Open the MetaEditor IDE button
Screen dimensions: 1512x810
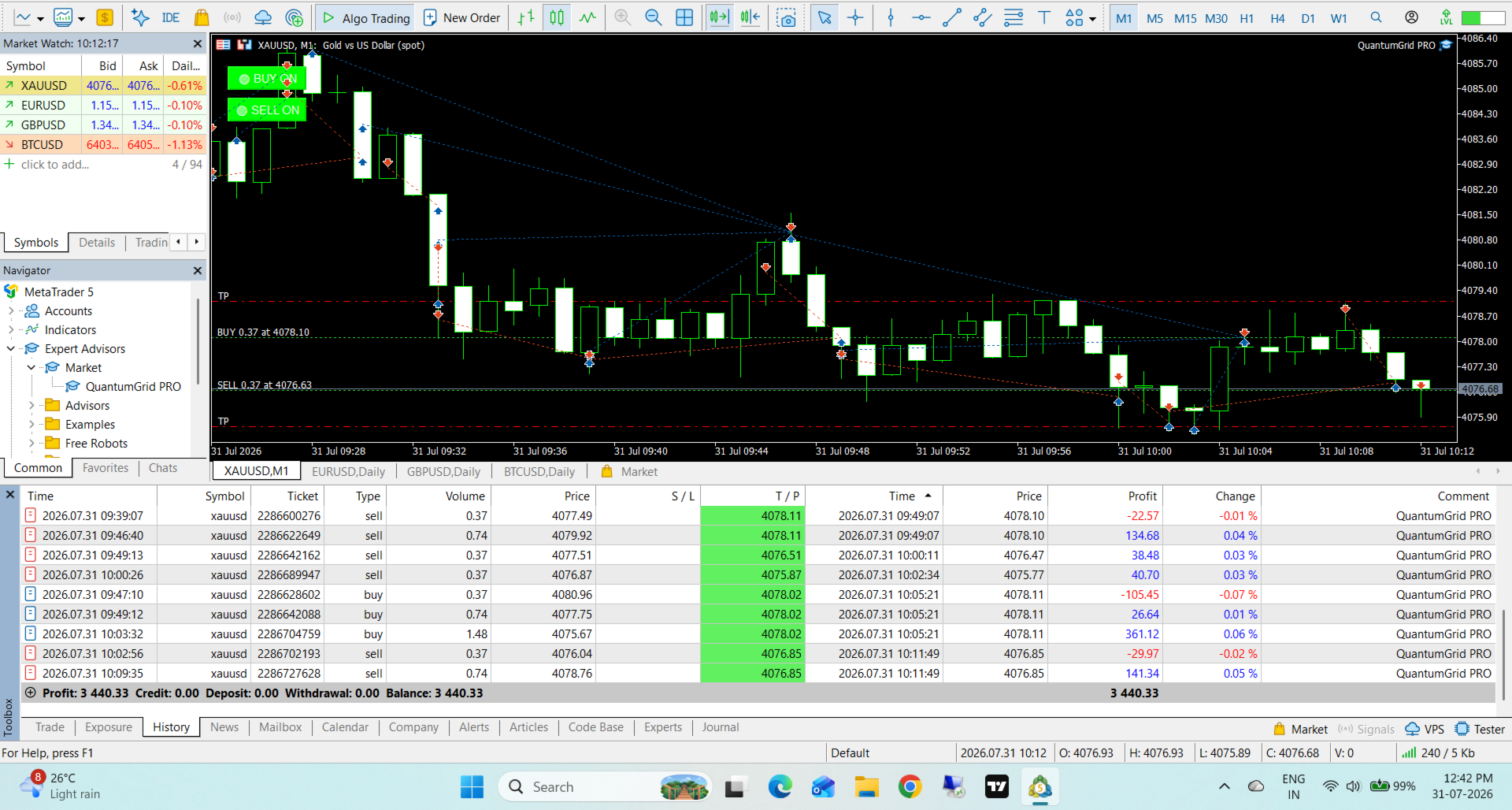[x=171, y=17]
